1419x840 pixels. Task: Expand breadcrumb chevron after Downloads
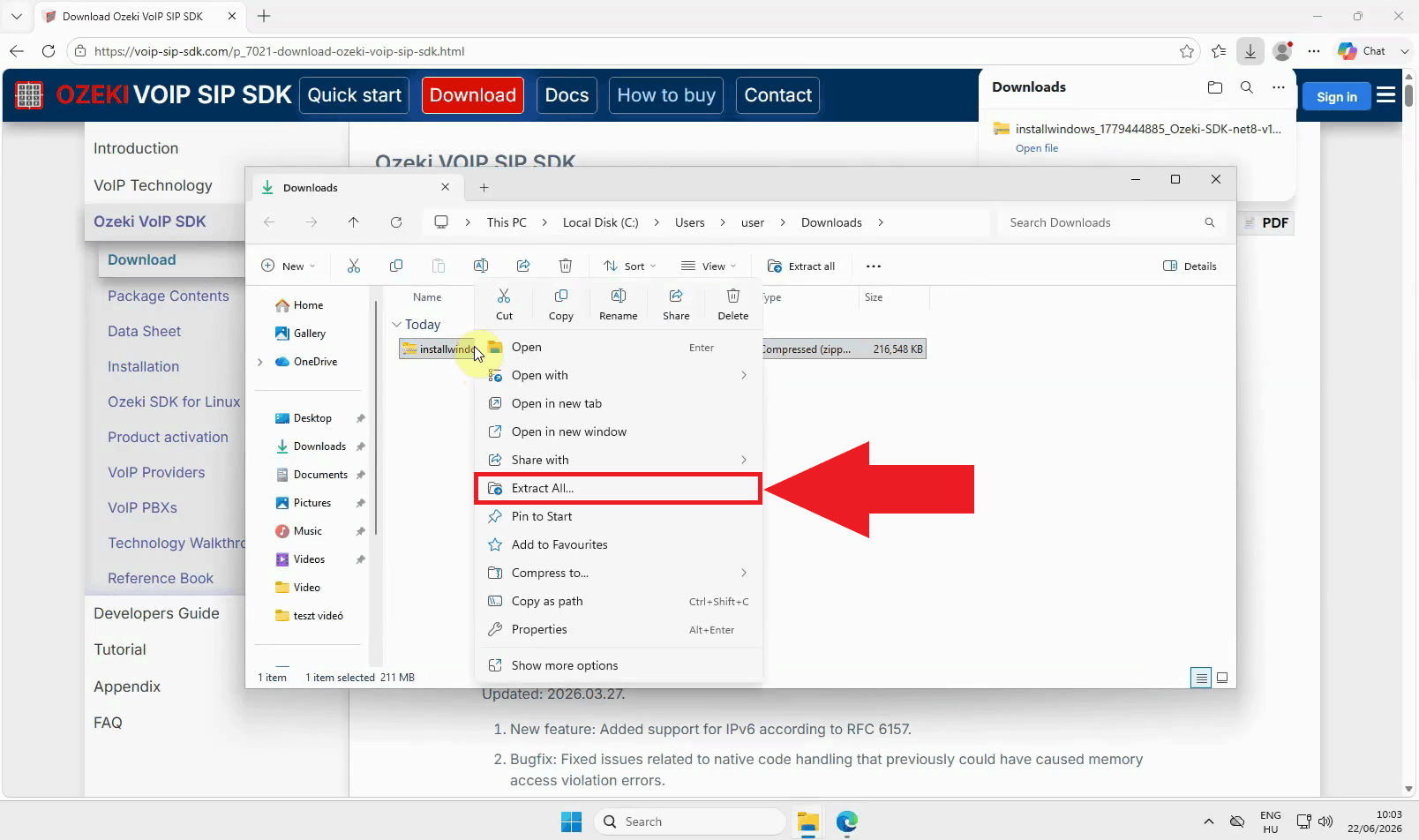pos(881,222)
